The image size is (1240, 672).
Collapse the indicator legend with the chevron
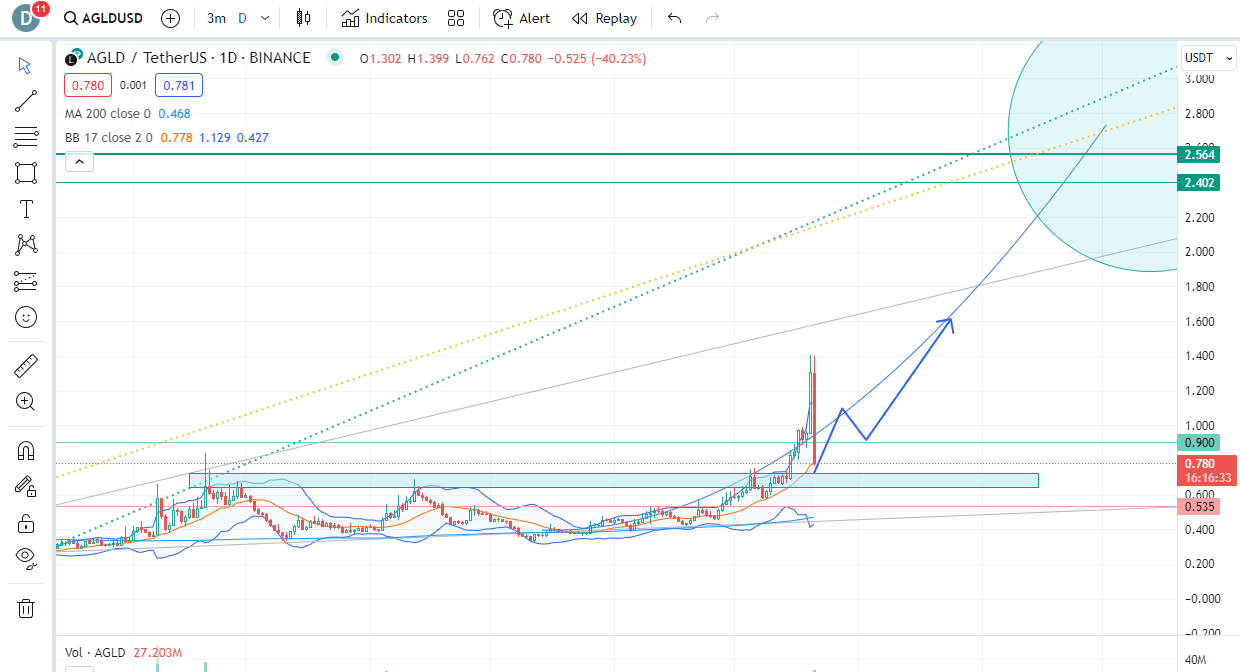click(80, 160)
